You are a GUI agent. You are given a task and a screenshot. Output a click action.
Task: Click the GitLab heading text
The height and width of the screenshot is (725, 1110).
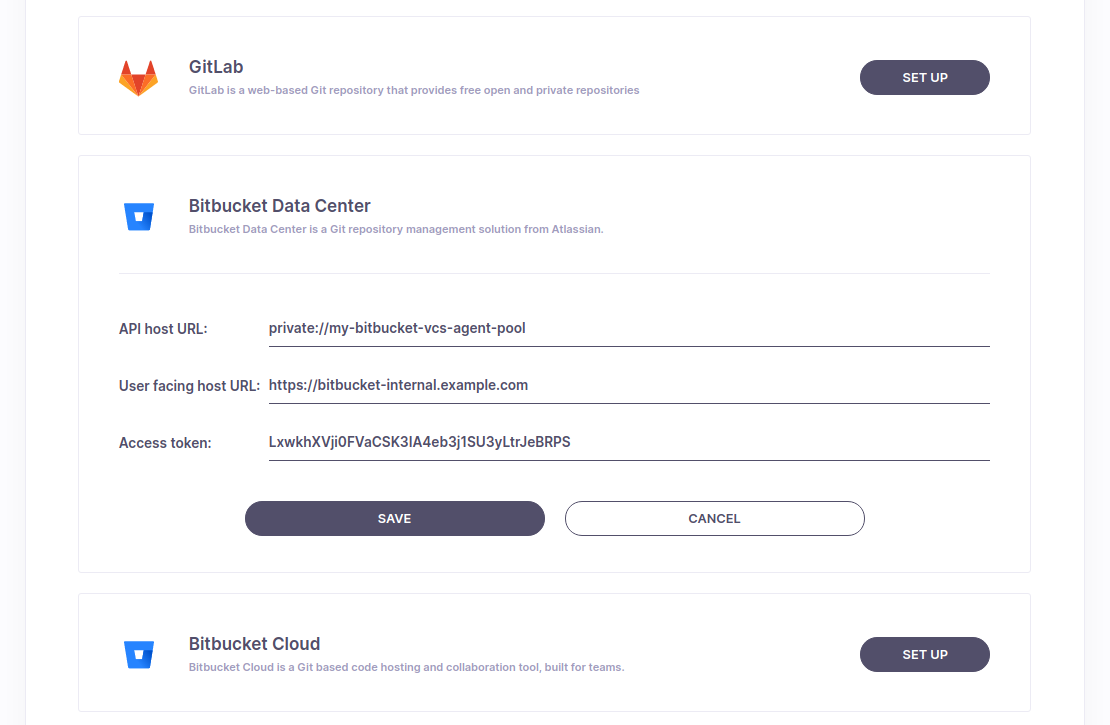coord(216,67)
